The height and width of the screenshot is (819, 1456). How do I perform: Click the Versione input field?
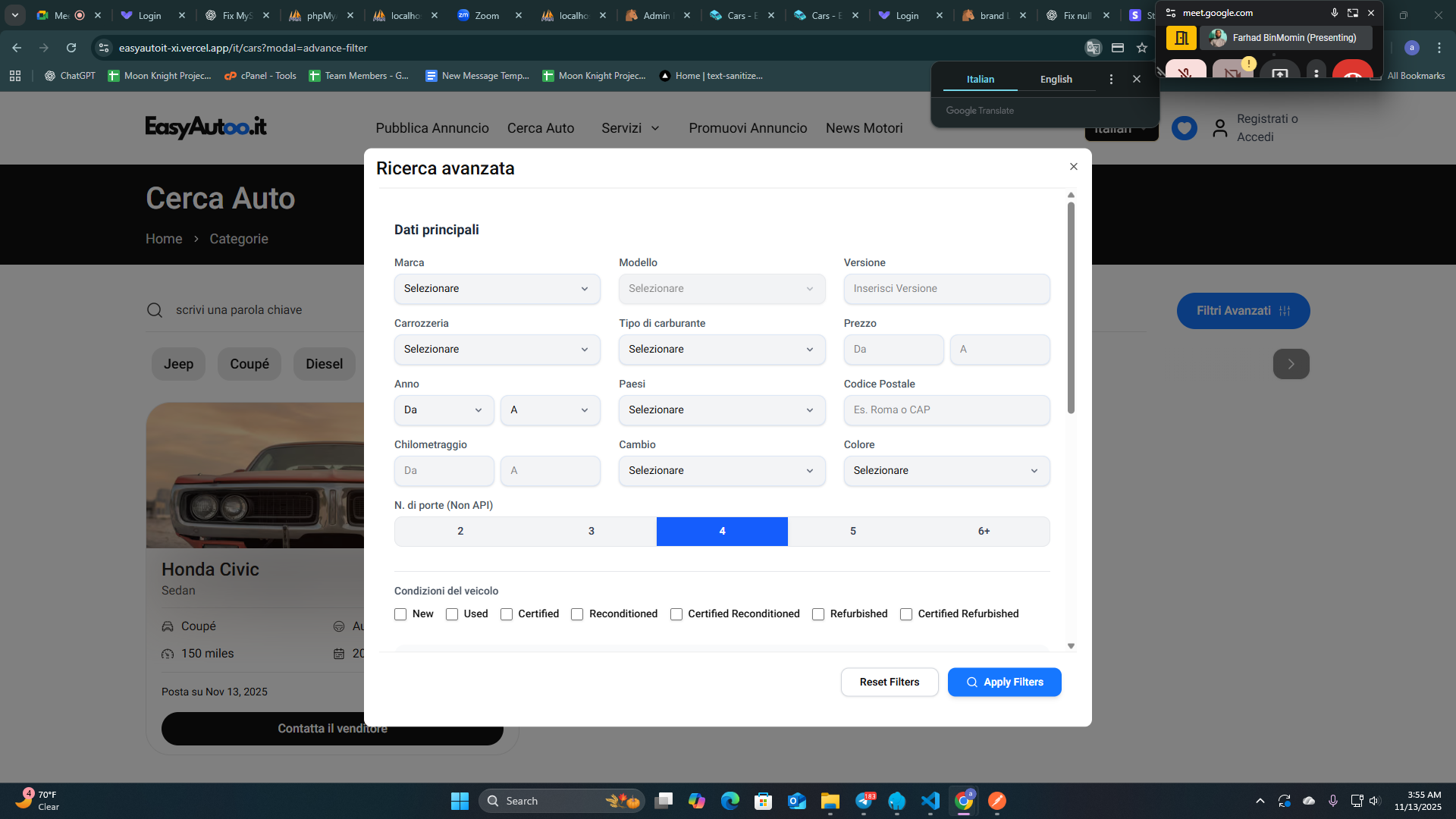(946, 289)
